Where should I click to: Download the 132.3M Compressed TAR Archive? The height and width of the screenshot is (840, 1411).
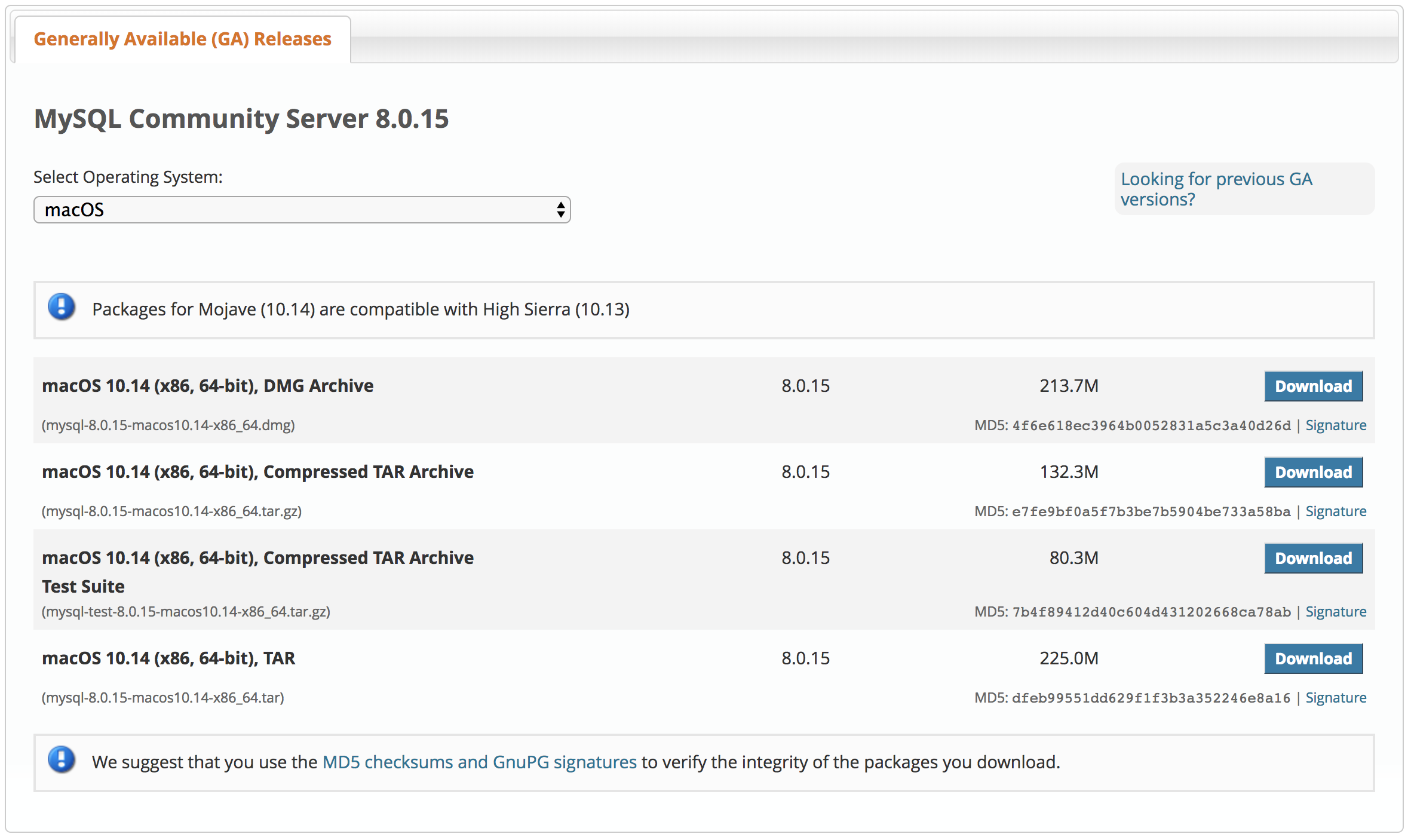coord(1313,472)
